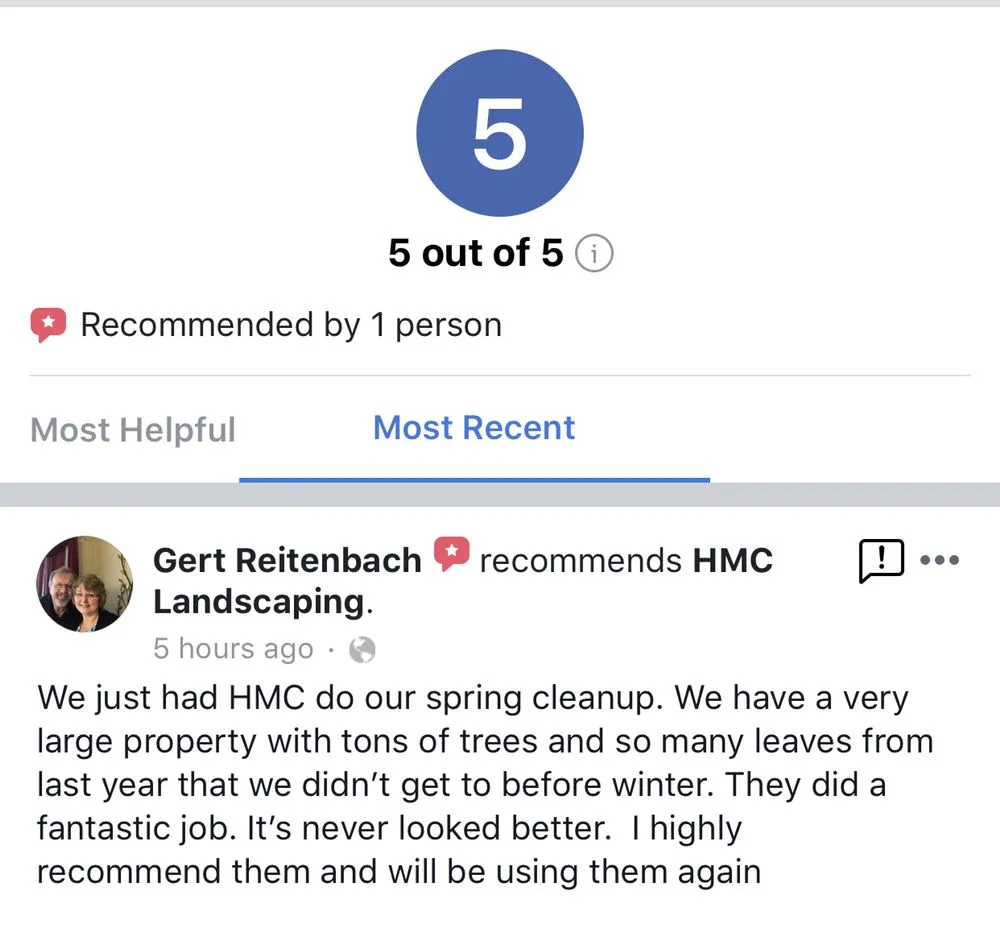
Task: Click the red recommendation badge near top
Action: click(x=47, y=323)
